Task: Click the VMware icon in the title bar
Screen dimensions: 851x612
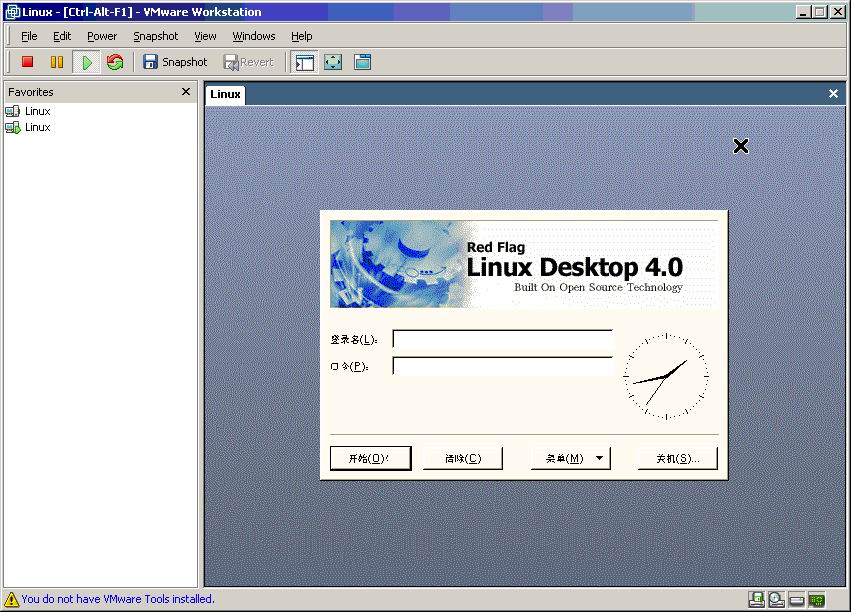Action: coord(12,12)
